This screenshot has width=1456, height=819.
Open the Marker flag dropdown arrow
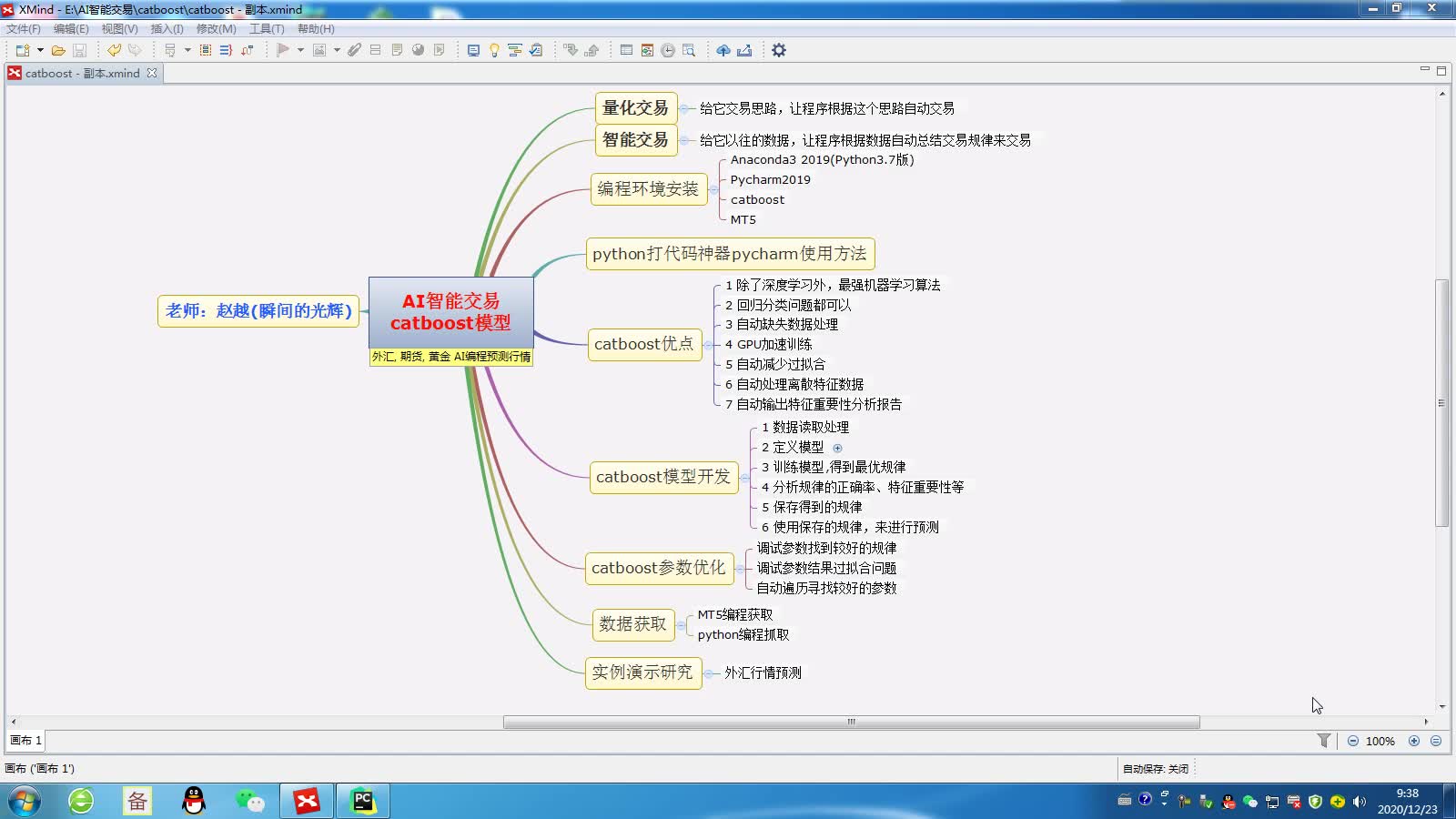300,50
